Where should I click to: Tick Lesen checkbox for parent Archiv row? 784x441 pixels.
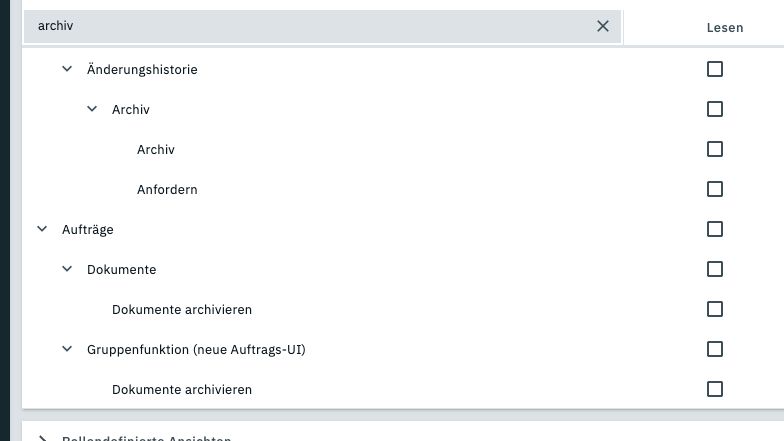pyautogui.click(x=714, y=109)
